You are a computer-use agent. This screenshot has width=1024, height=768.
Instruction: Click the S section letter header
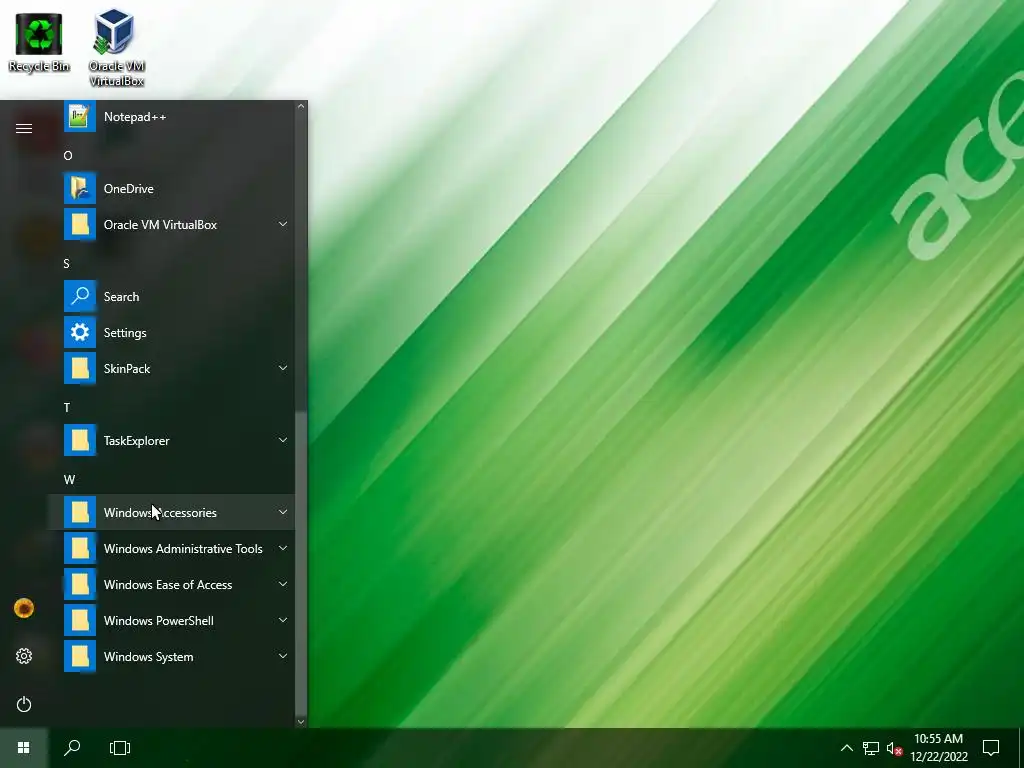click(67, 264)
